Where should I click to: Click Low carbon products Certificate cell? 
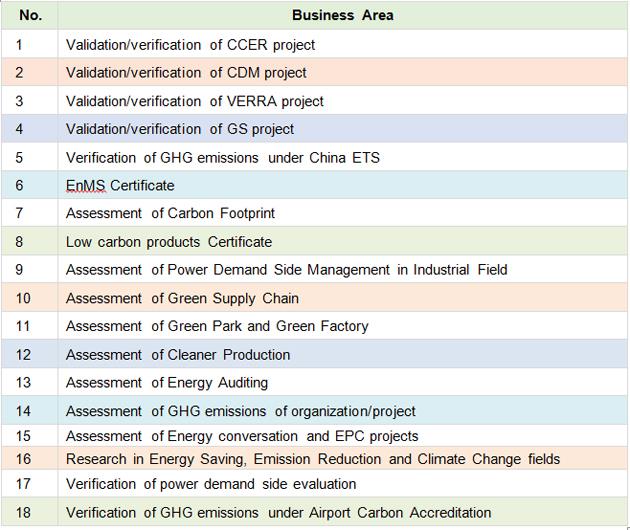tap(168, 241)
